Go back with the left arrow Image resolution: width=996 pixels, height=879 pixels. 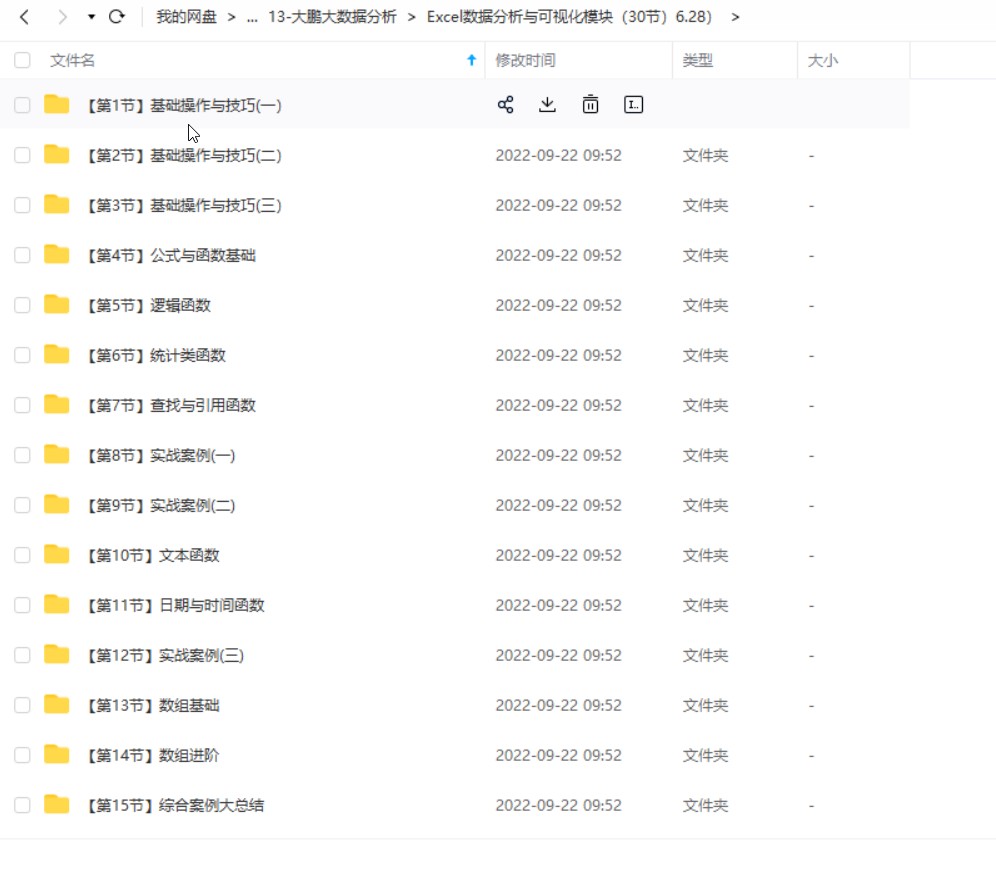pyautogui.click(x=24, y=17)
